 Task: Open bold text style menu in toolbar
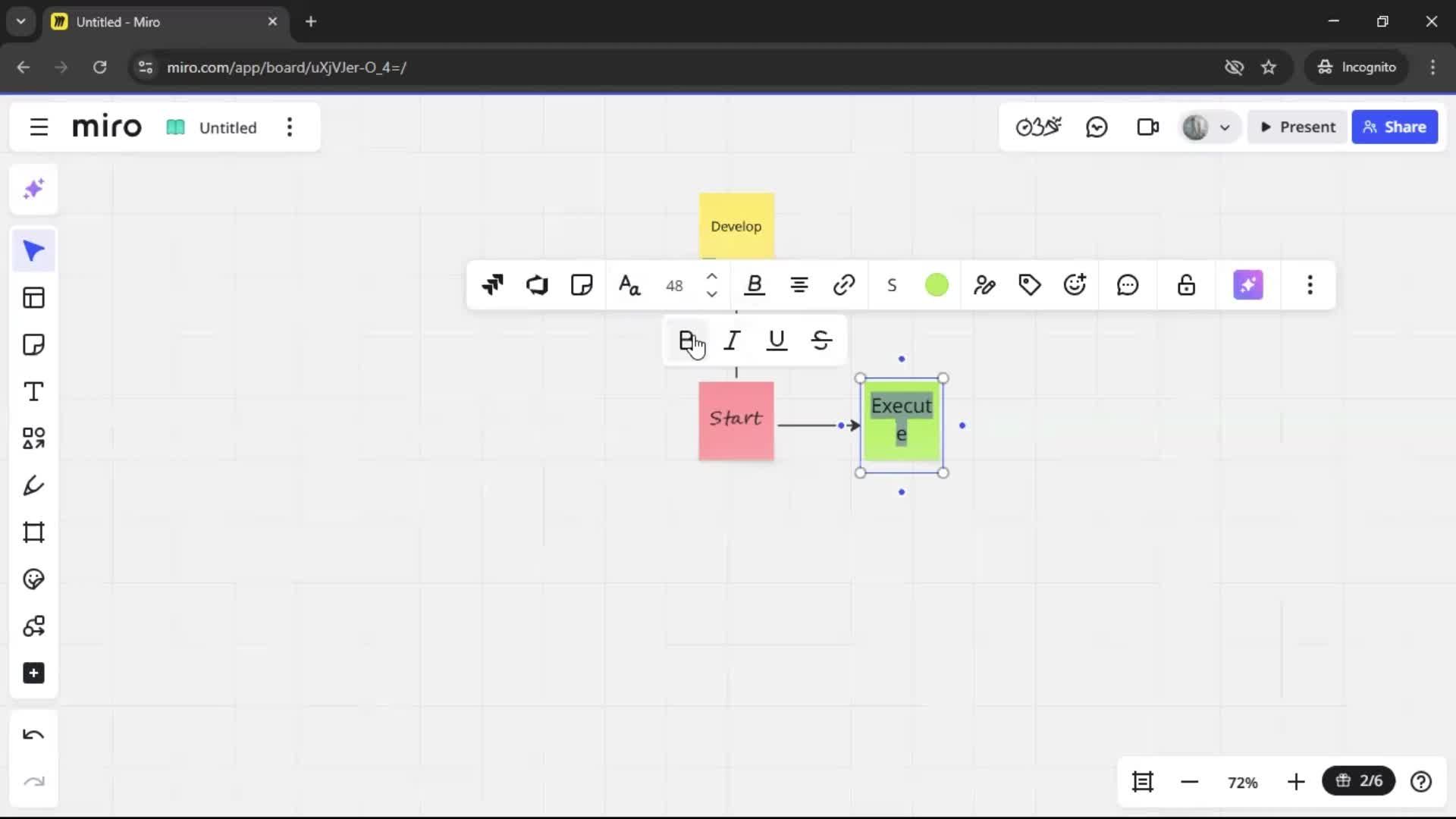[x=755, y=285]
